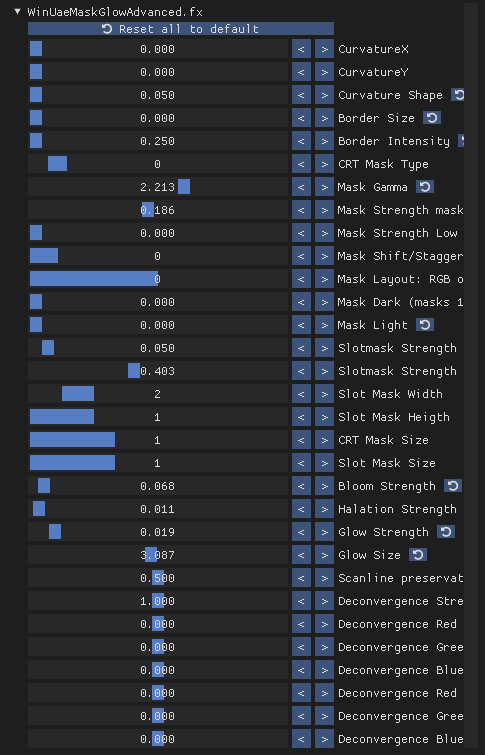This screenshot has height=755, width=485.
Task: Decrease Halation Strength with left arrow
Action: click(301, 509)
